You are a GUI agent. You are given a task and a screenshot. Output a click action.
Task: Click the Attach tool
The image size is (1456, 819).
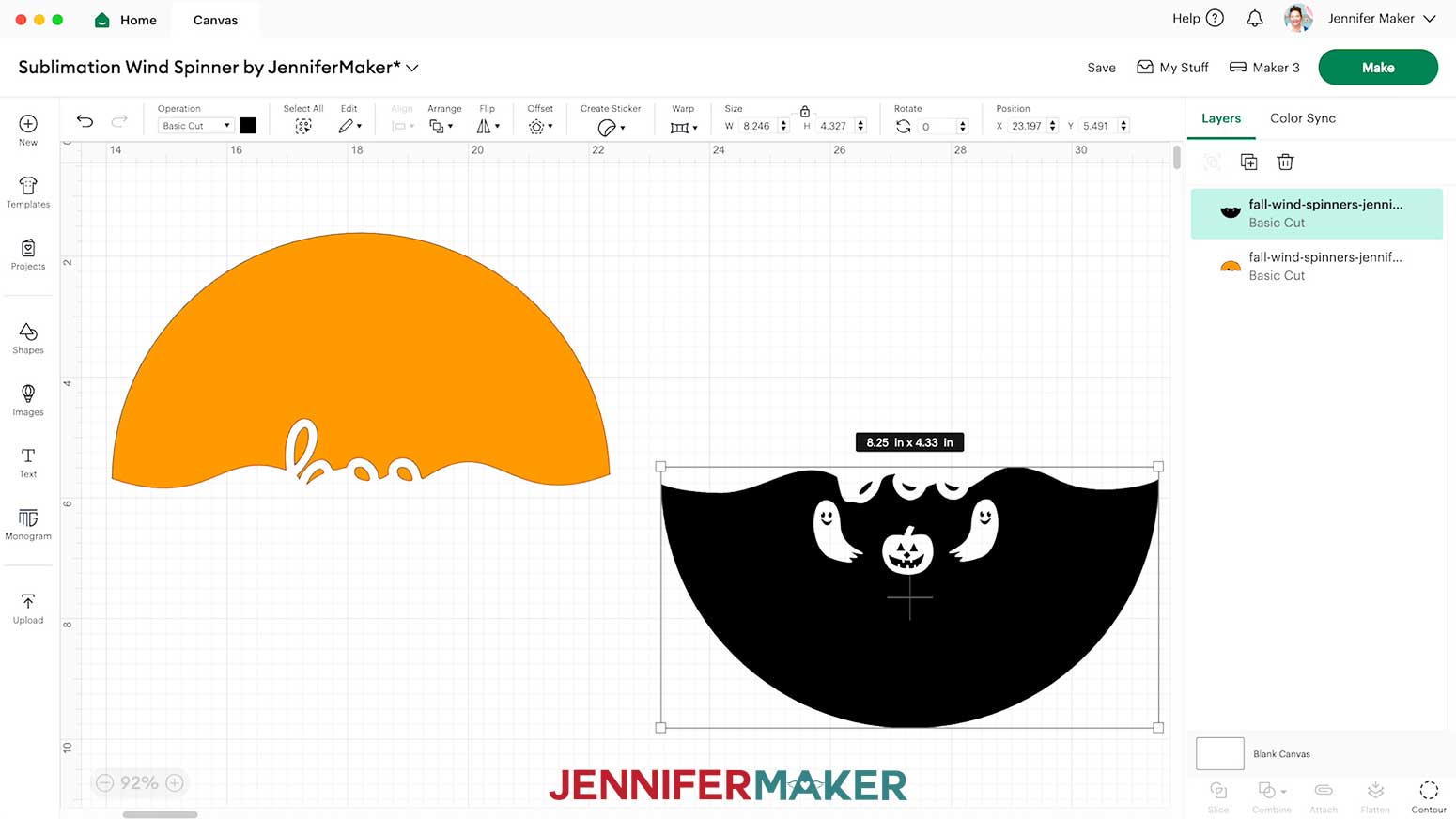tap(1324, 796)
